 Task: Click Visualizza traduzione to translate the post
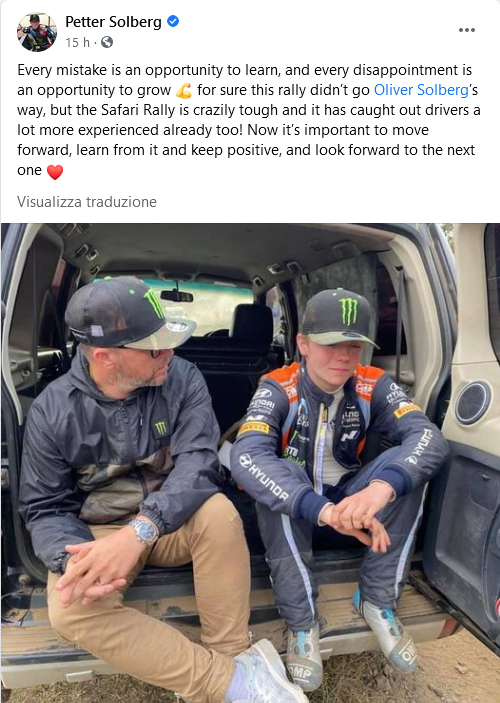click(x=87, y=202)
